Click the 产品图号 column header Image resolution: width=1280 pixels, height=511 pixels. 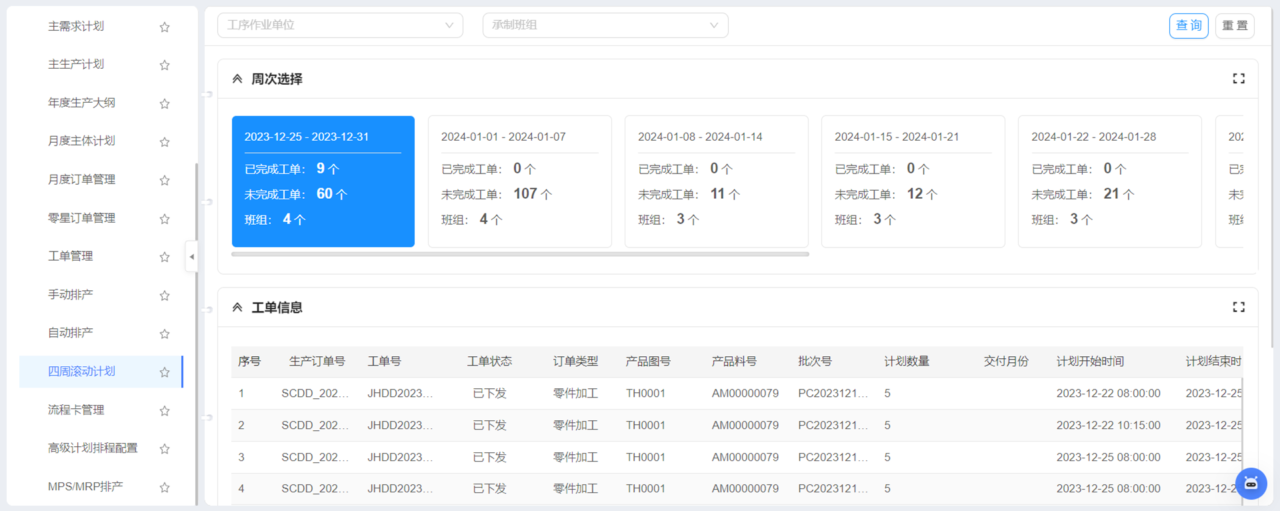[648, 361]
